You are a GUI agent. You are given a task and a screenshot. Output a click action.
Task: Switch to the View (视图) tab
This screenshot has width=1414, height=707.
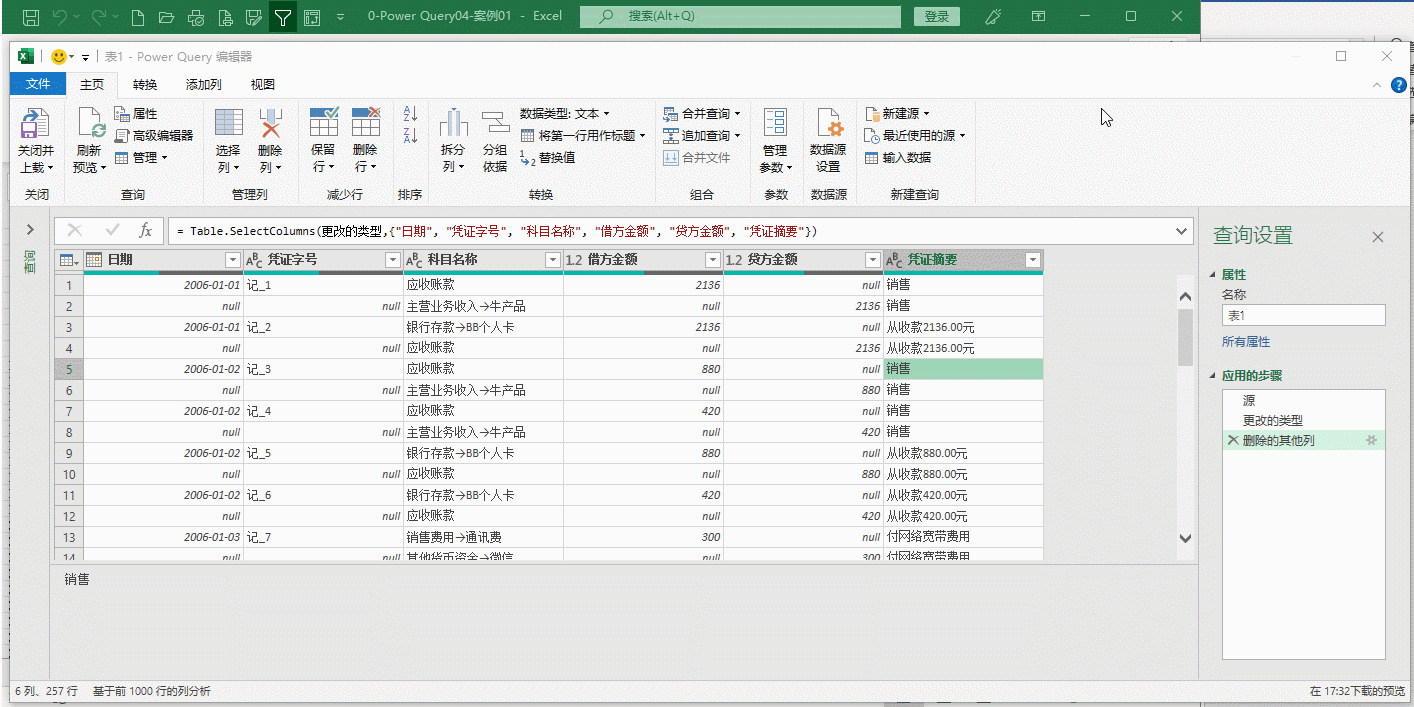point(263,85)
